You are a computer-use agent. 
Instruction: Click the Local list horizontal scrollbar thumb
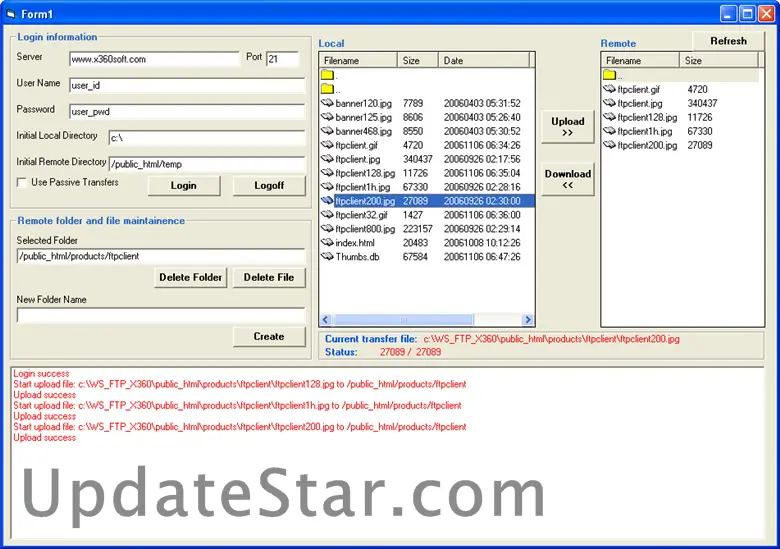[403, 320]
